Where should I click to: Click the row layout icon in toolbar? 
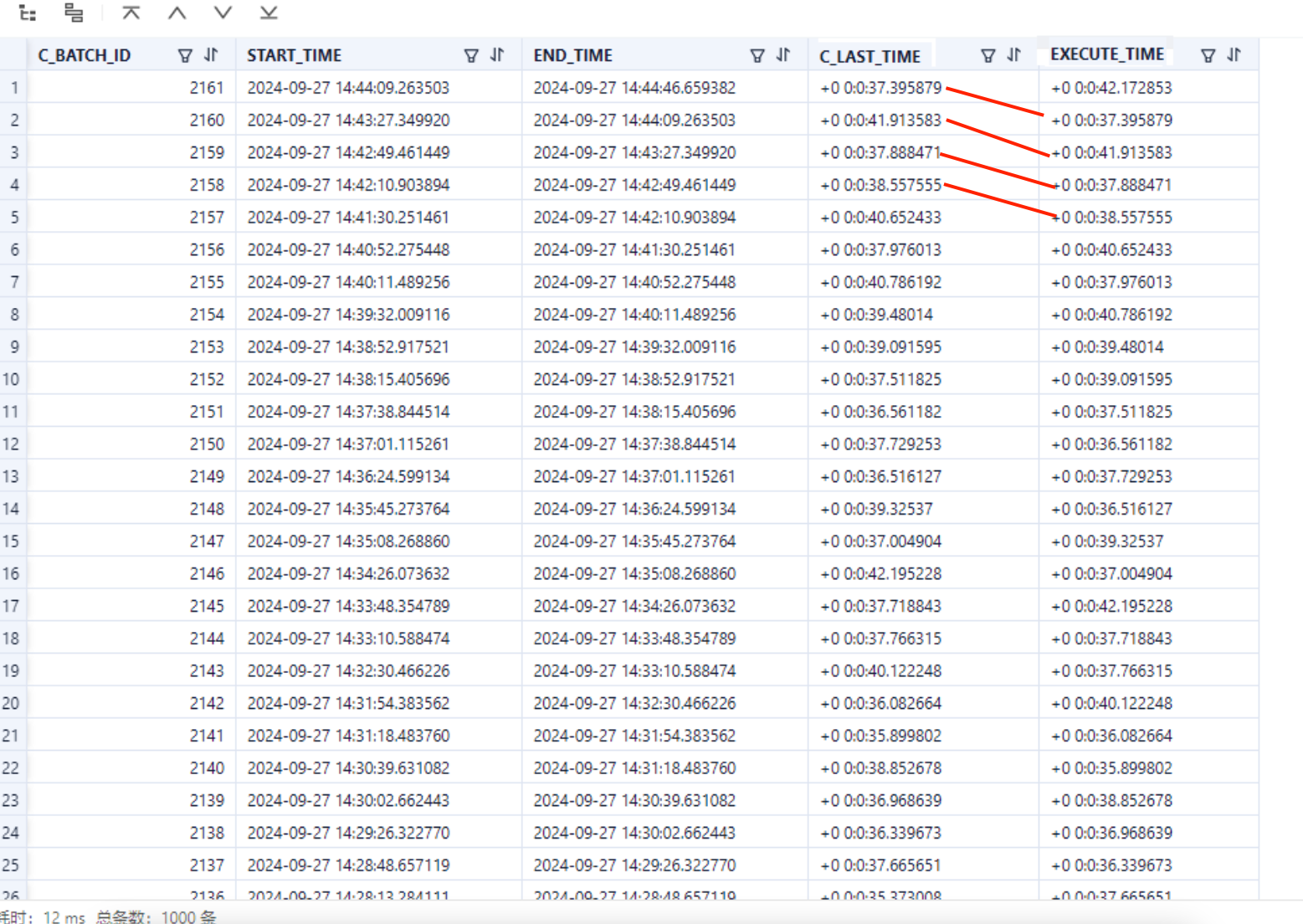74,13
